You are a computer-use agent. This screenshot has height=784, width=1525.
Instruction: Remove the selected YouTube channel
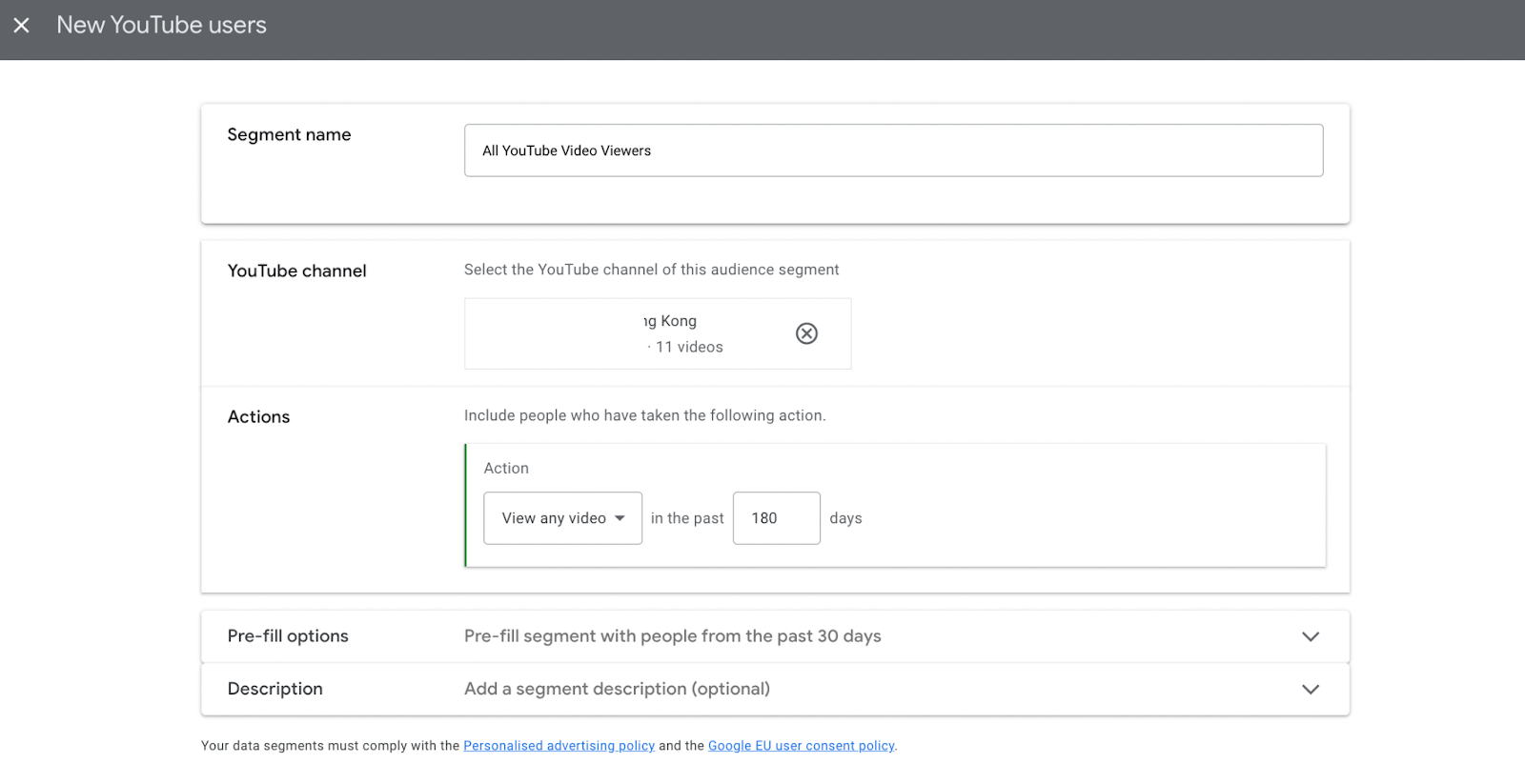pyautogui.click(x=806, y=333)
